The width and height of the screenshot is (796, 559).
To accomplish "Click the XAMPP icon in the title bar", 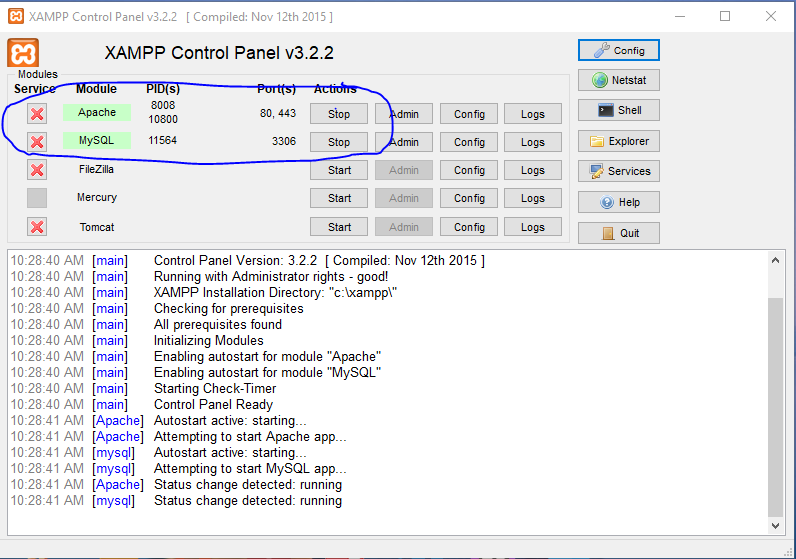I will [16, 16].
